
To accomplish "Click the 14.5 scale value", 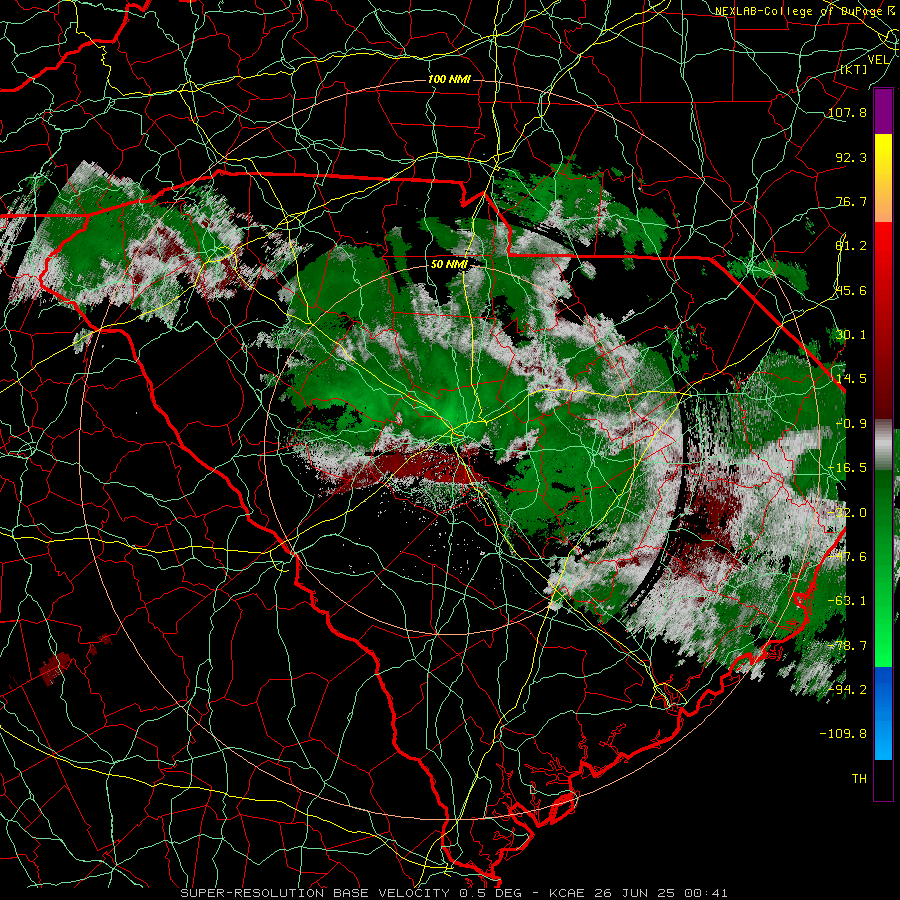I will pos(851,379).
